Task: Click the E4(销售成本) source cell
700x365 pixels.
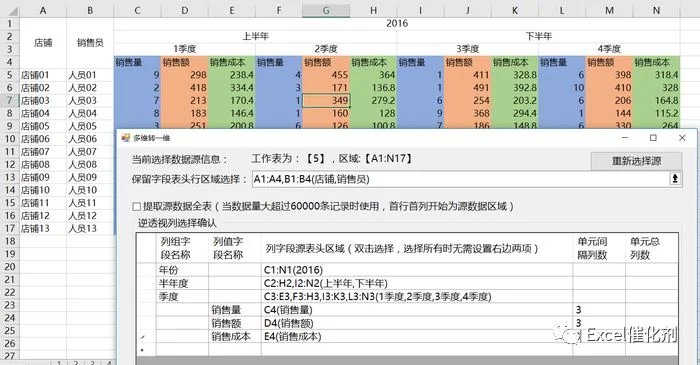Action: point(417,336)
